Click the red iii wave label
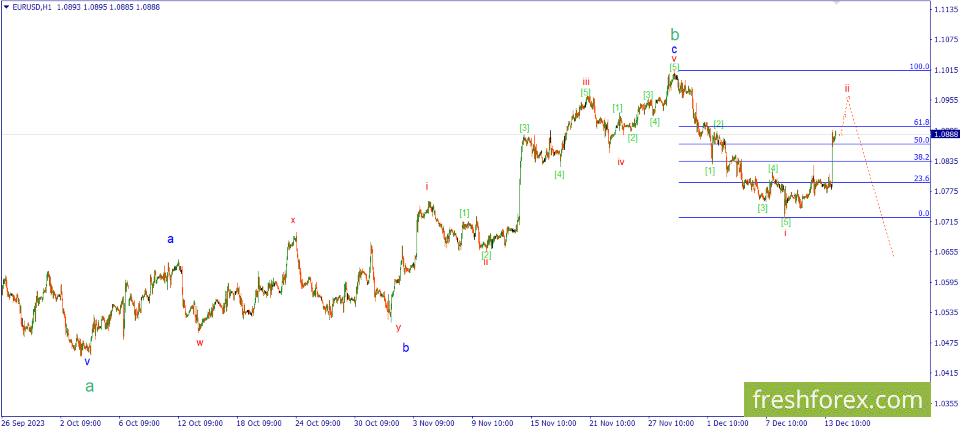The width and height of the screenshot is (960, 429). coord(586,81)
